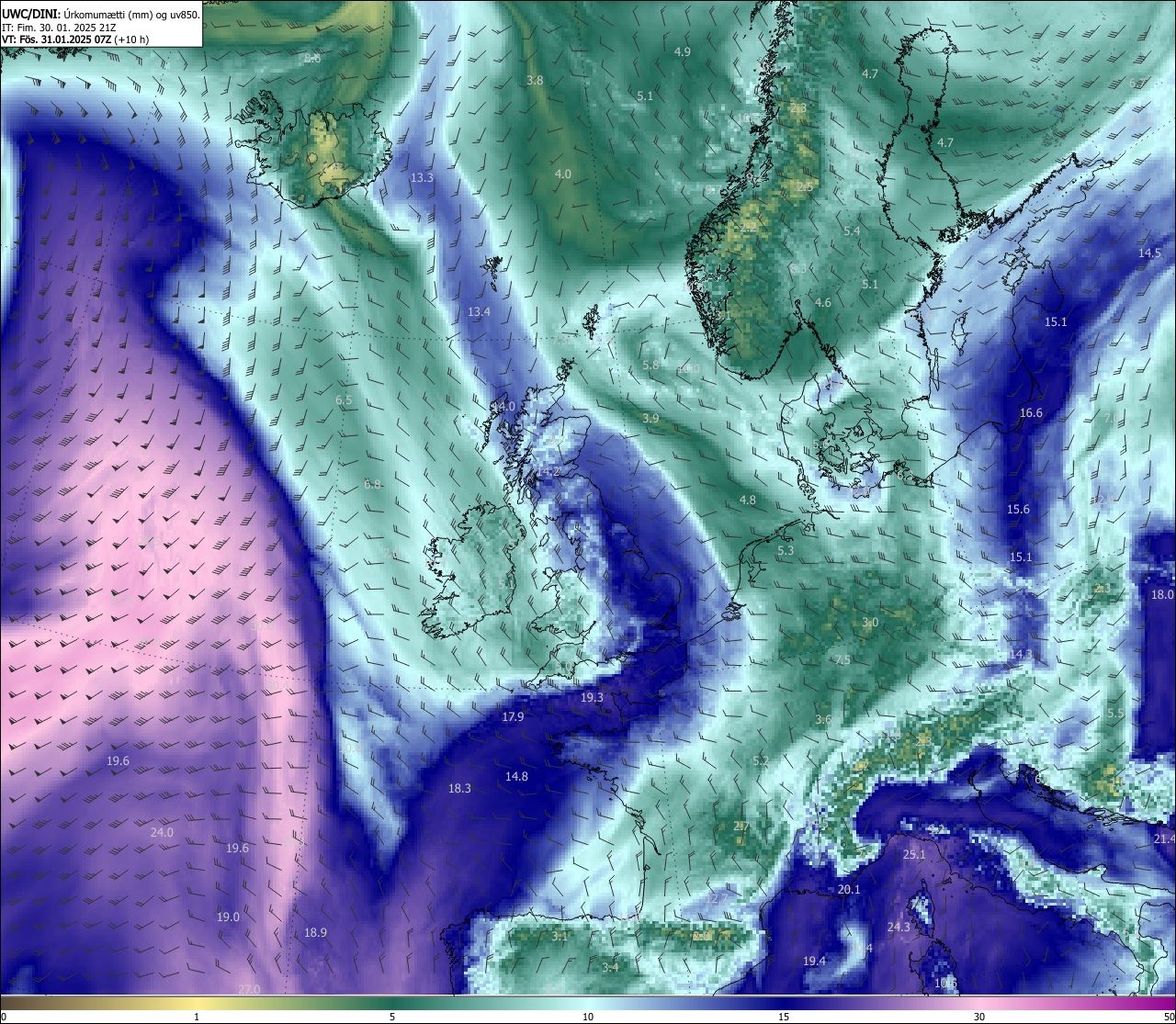This screenshot has height=1024, width=1176.
Task: Click the 5.2 value over France
Action: pos(760,761)
